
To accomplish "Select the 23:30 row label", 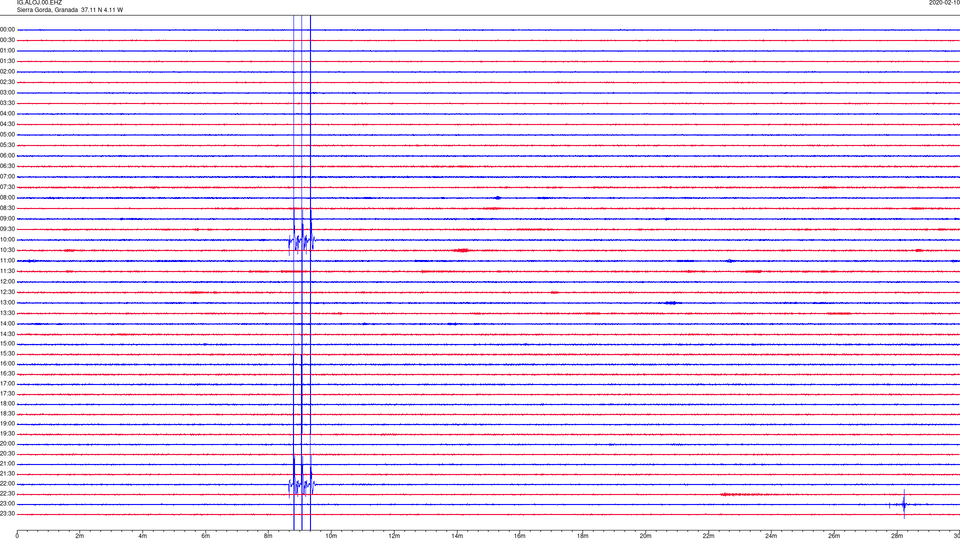I will point(7,514).
